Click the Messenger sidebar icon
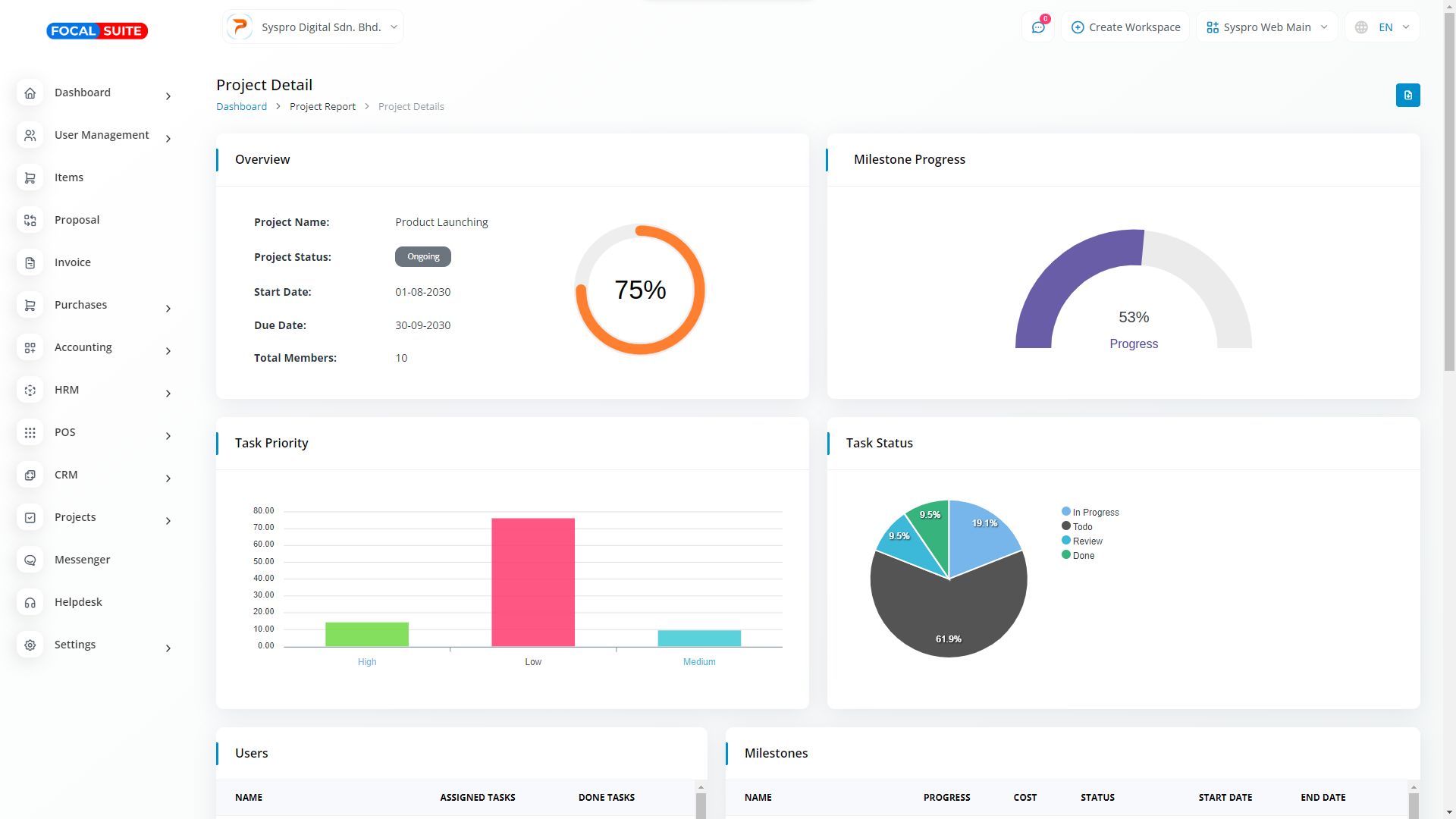 30,560
